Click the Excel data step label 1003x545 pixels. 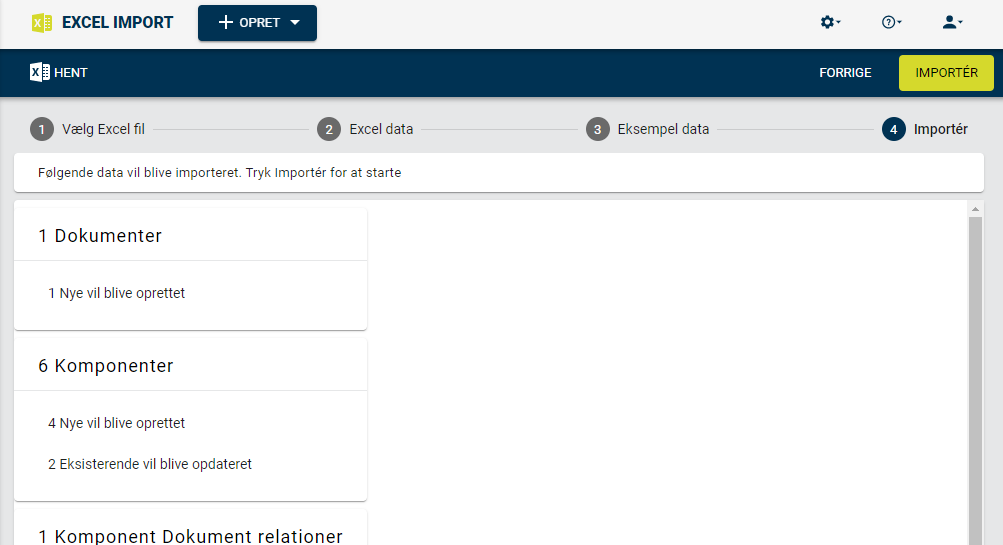(381, 129)
